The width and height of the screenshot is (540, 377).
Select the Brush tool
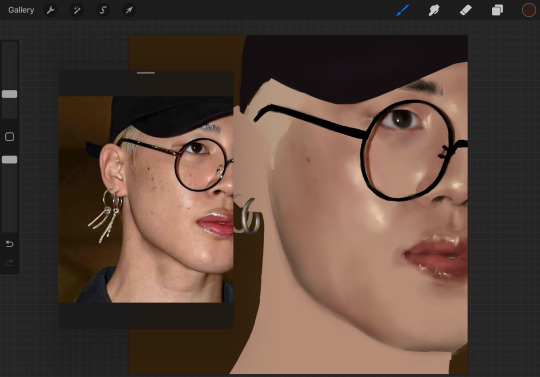(402, 10)
